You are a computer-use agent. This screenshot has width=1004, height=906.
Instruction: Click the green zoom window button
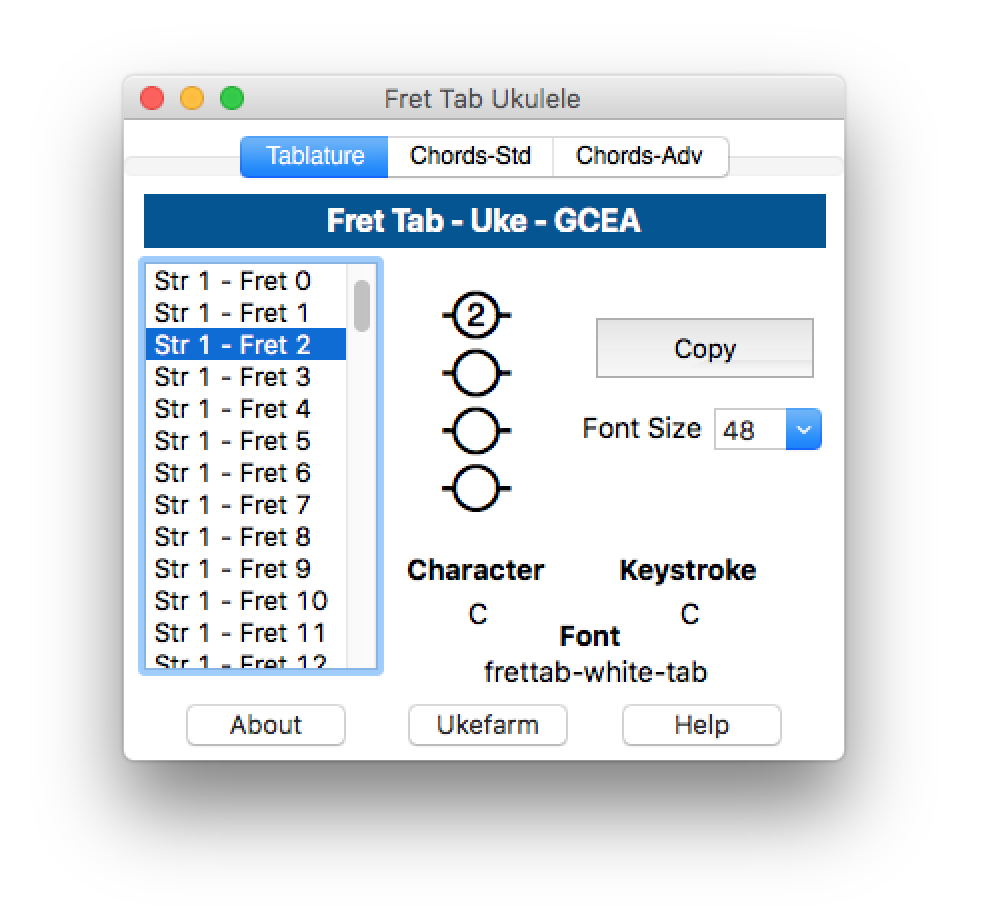[x=232, y=98]
